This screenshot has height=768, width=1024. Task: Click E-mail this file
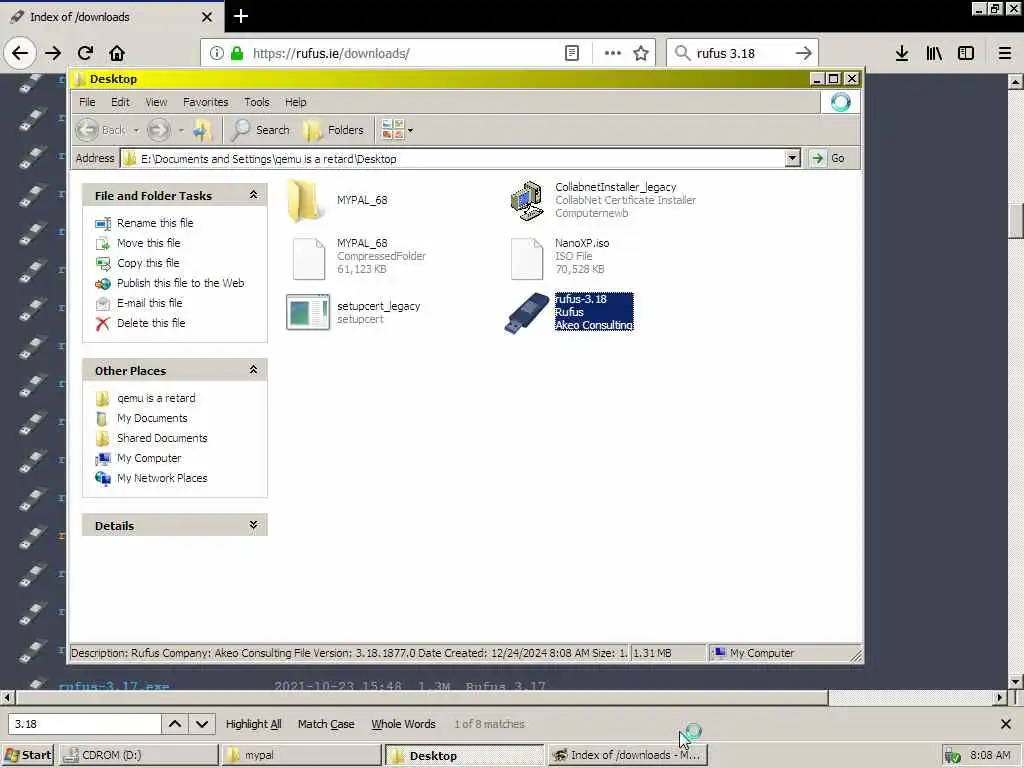coord(150,303)
